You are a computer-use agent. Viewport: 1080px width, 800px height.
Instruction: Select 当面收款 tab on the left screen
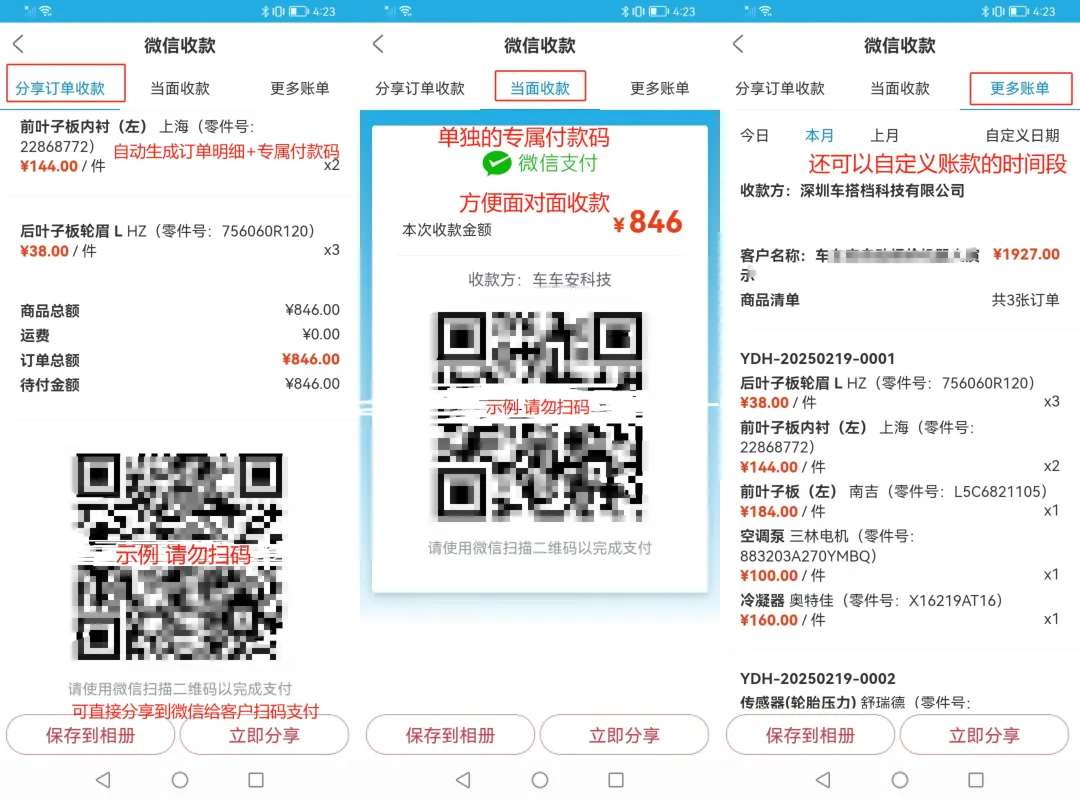coord(180,88)
